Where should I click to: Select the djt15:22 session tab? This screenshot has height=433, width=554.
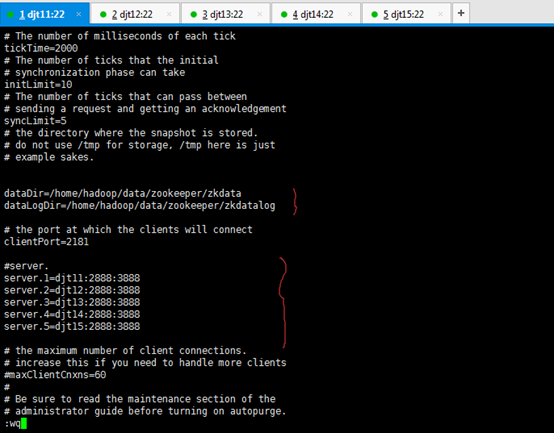(x=406, y=14)
